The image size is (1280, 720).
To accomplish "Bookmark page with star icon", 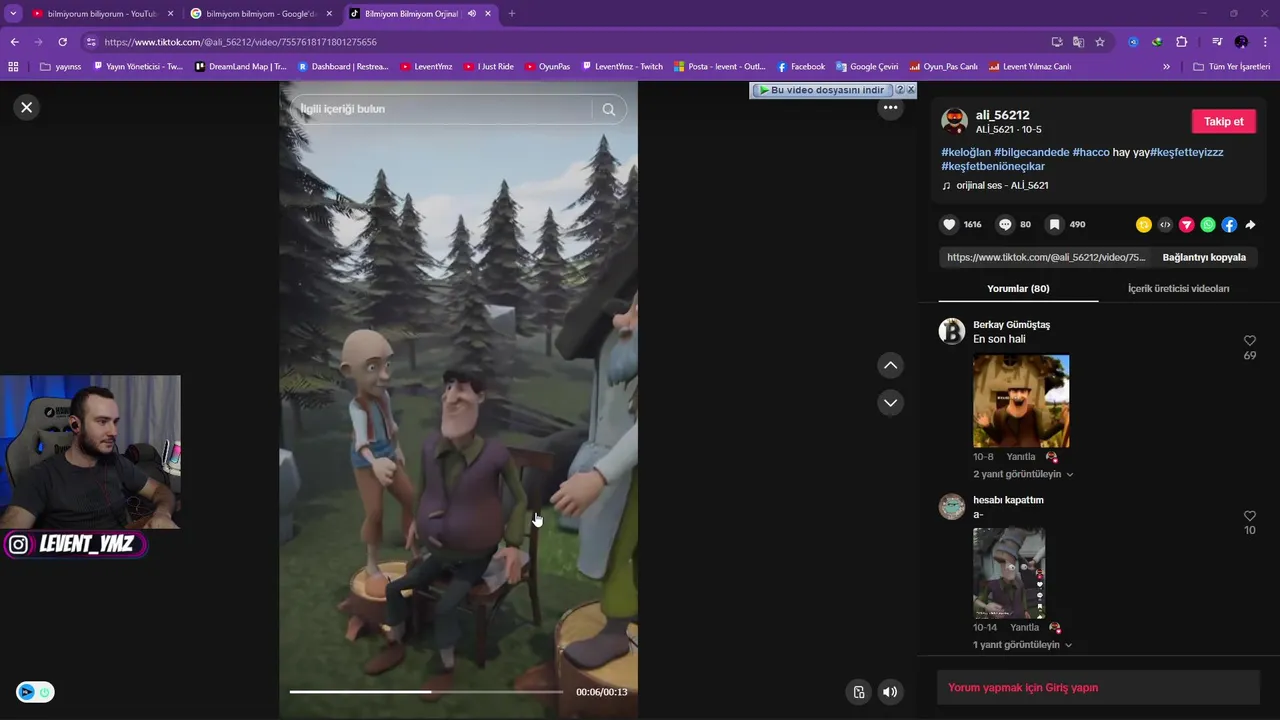I will point(1100,42).
